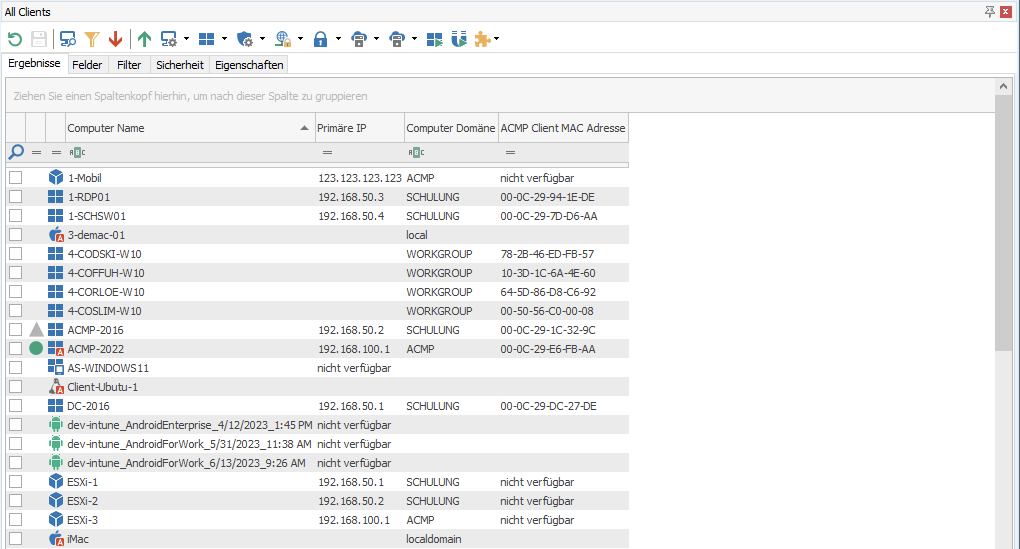Screen dimensions: 1020x549
Task: Click the orange puzzle piece icon
Action: coord(483,39)
